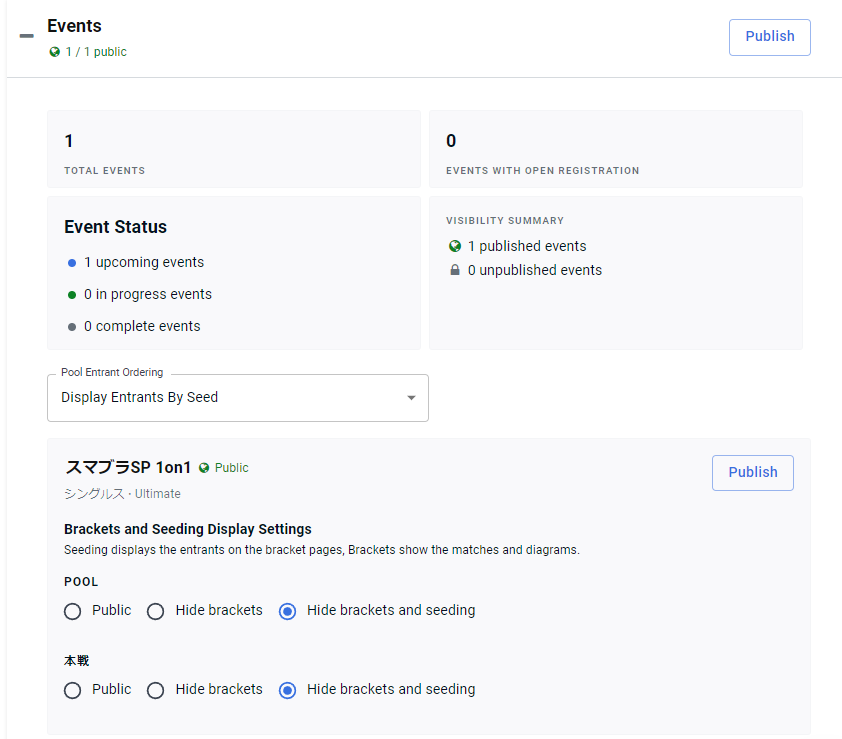Publish the スマブラSP 1on1 event
Viewport: 842px width, 739px height.
tap(752, 473)
